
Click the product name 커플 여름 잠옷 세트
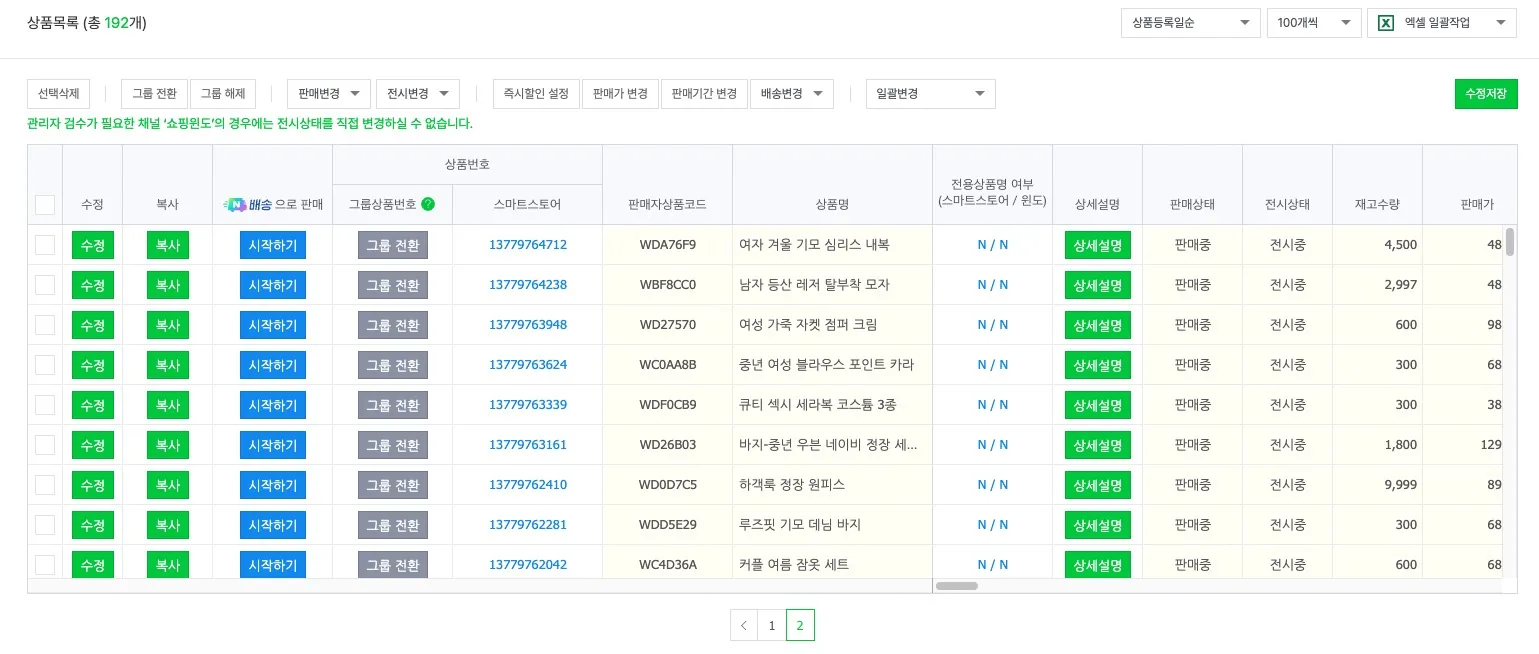[794, 565]
